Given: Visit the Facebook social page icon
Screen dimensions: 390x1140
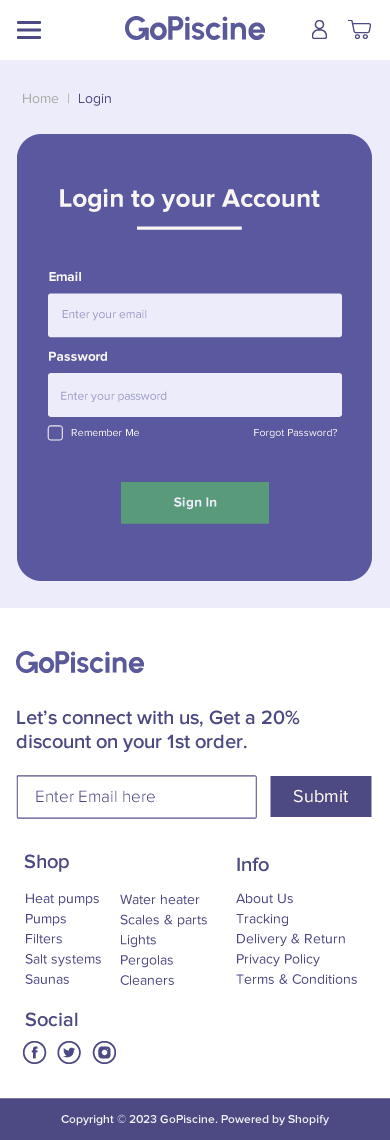Looking at the screenshot, I should tap(34, 1052).
